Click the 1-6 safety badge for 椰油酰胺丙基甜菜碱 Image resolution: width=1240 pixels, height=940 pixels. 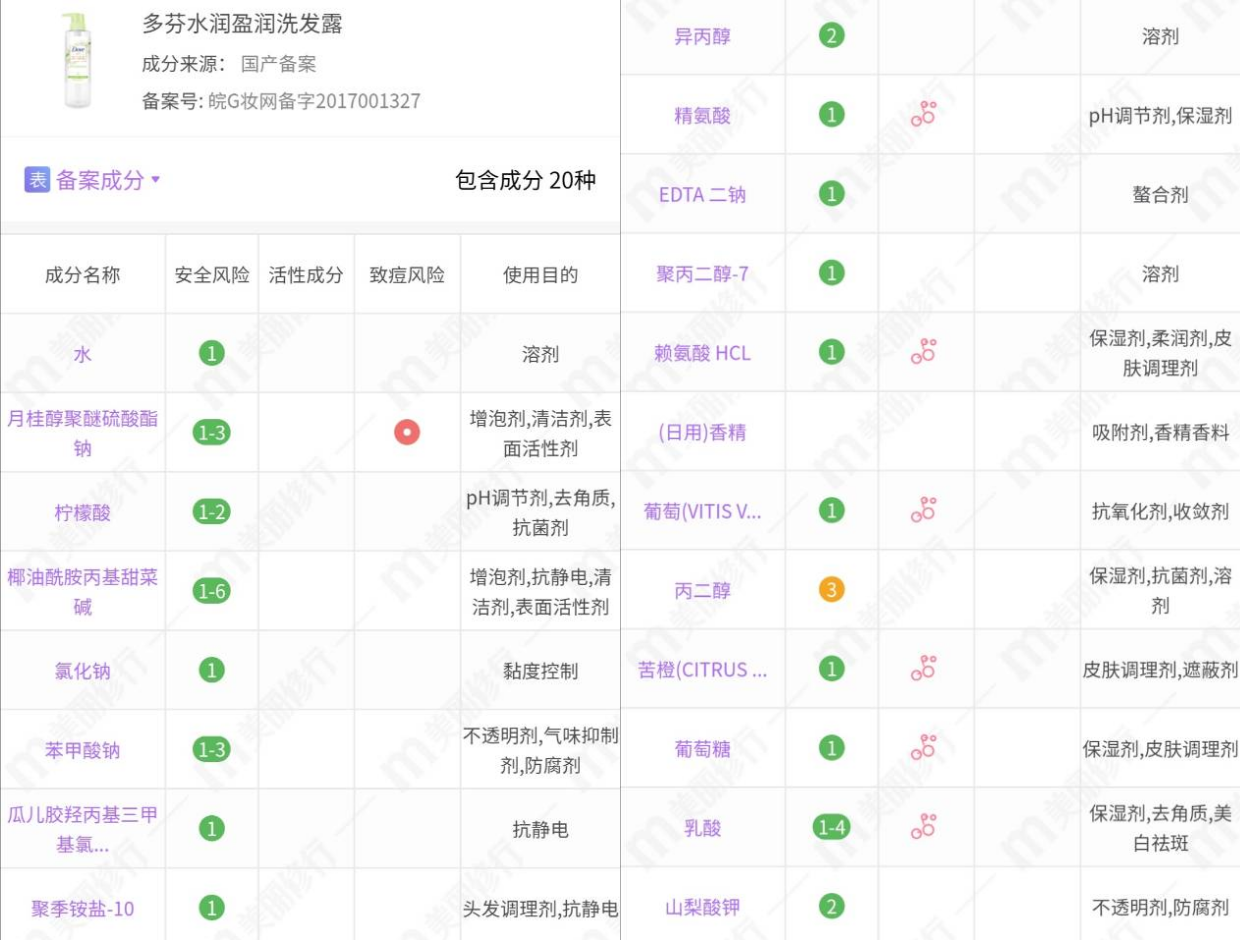pyautogui.click(x=210, y=589)
